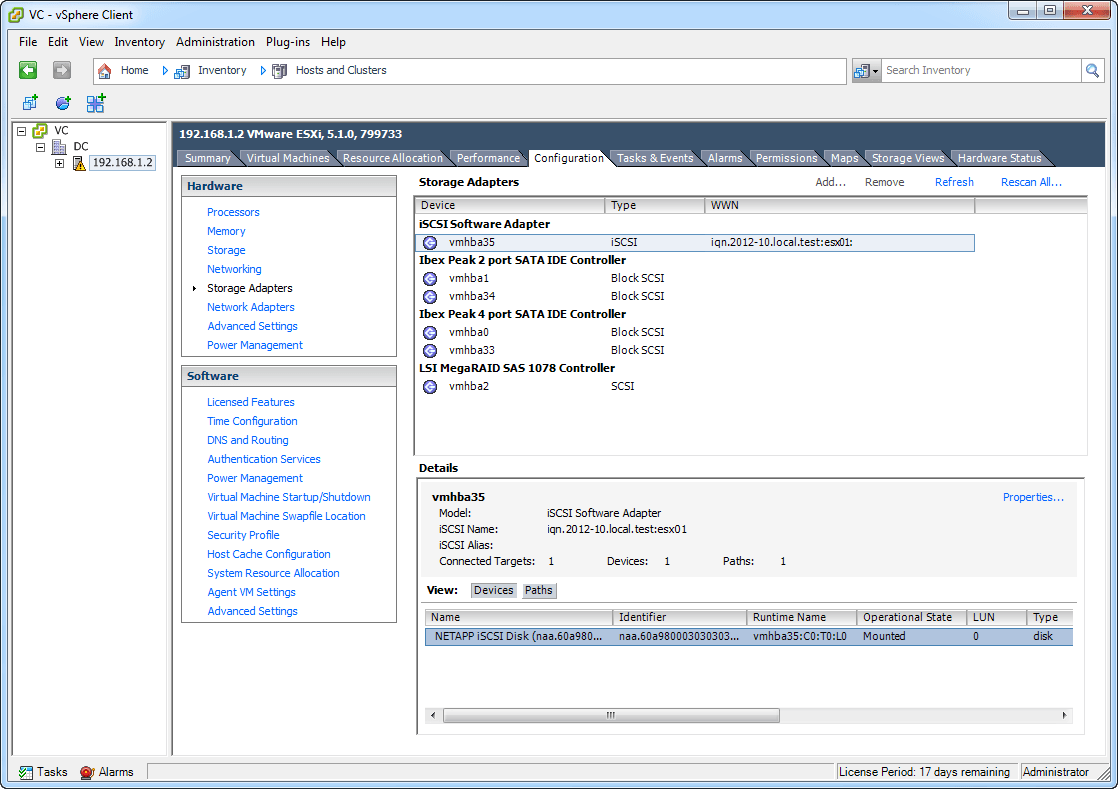
Task: Open the arrow menu after Home
Action: pos(165,71)
